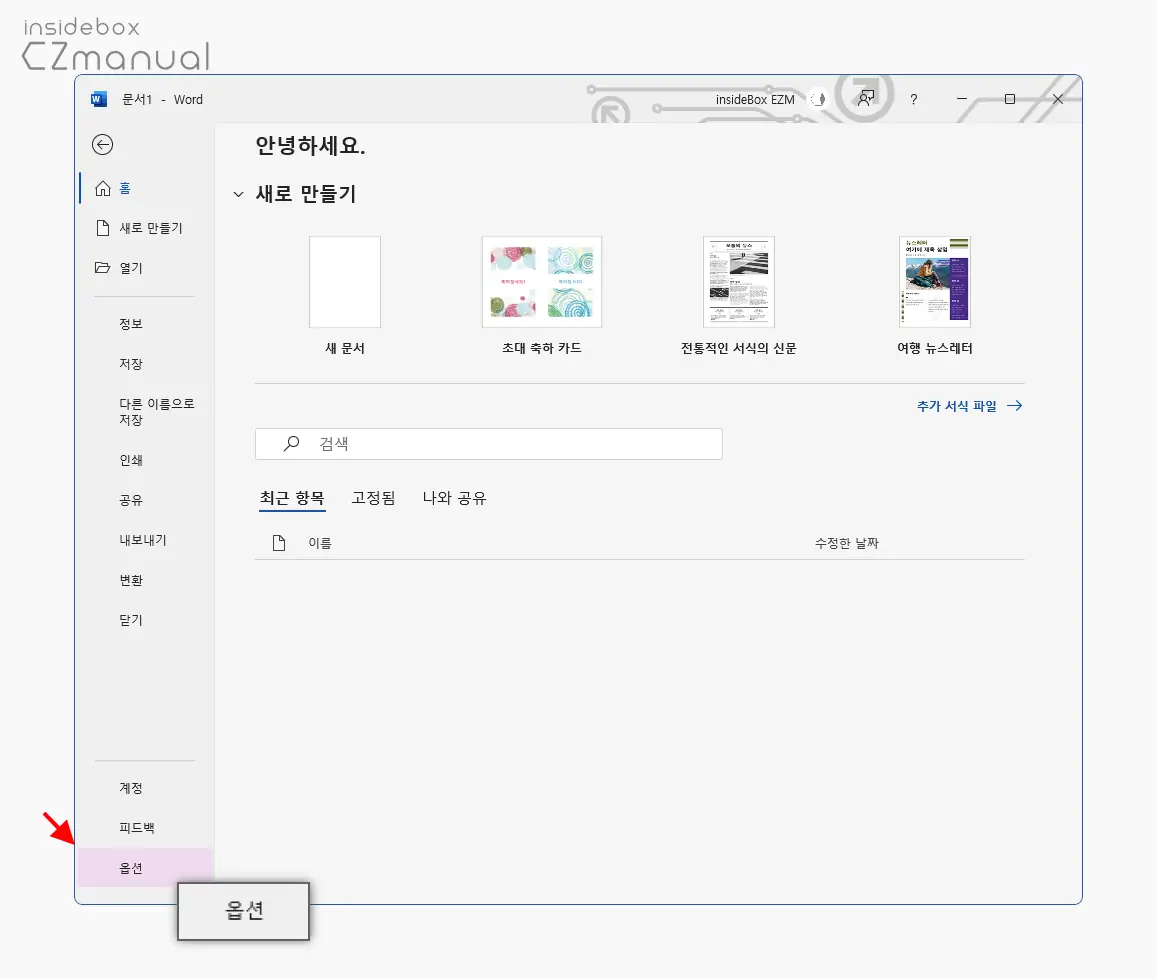Click the insideBox EZM account name

click(755, 99)
